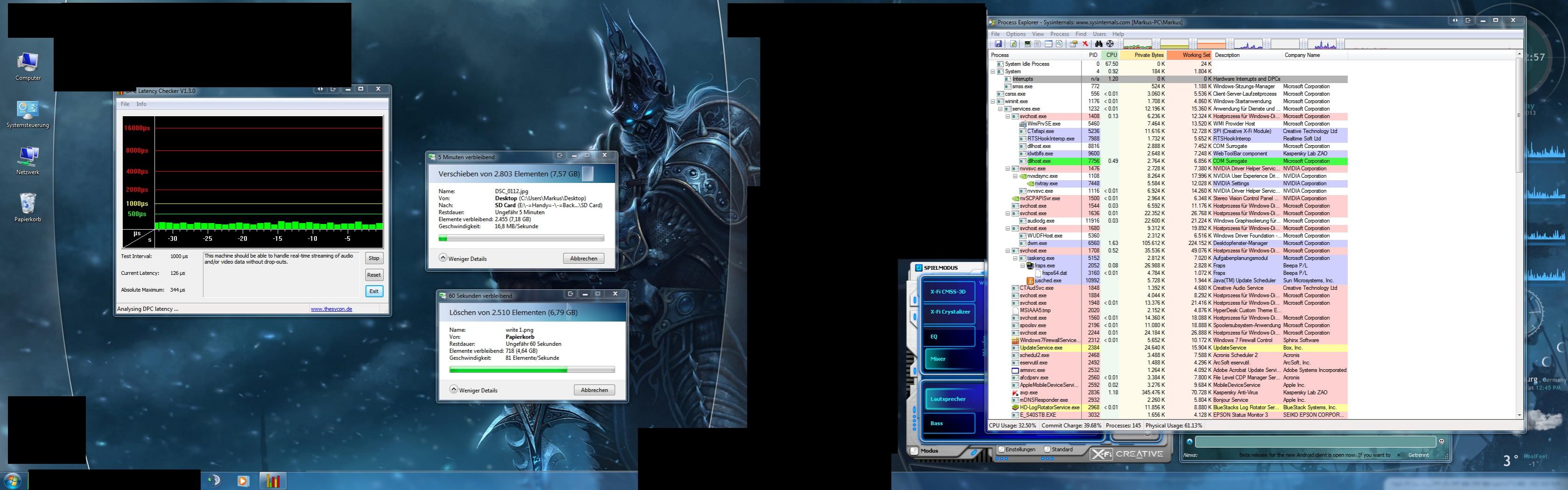Click the Löschen progress bar
The width and height of the screenshot is (1568, 490).
(532, 370)
